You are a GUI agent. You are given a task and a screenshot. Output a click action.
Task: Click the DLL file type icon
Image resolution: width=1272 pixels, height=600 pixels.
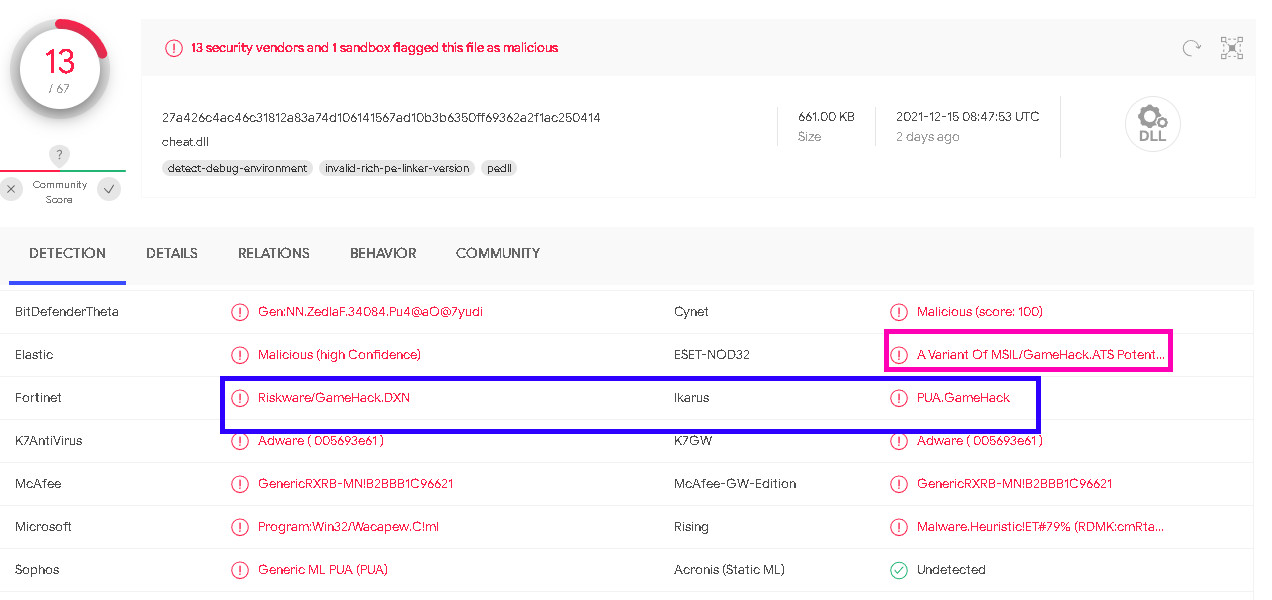pos(1153,125)
